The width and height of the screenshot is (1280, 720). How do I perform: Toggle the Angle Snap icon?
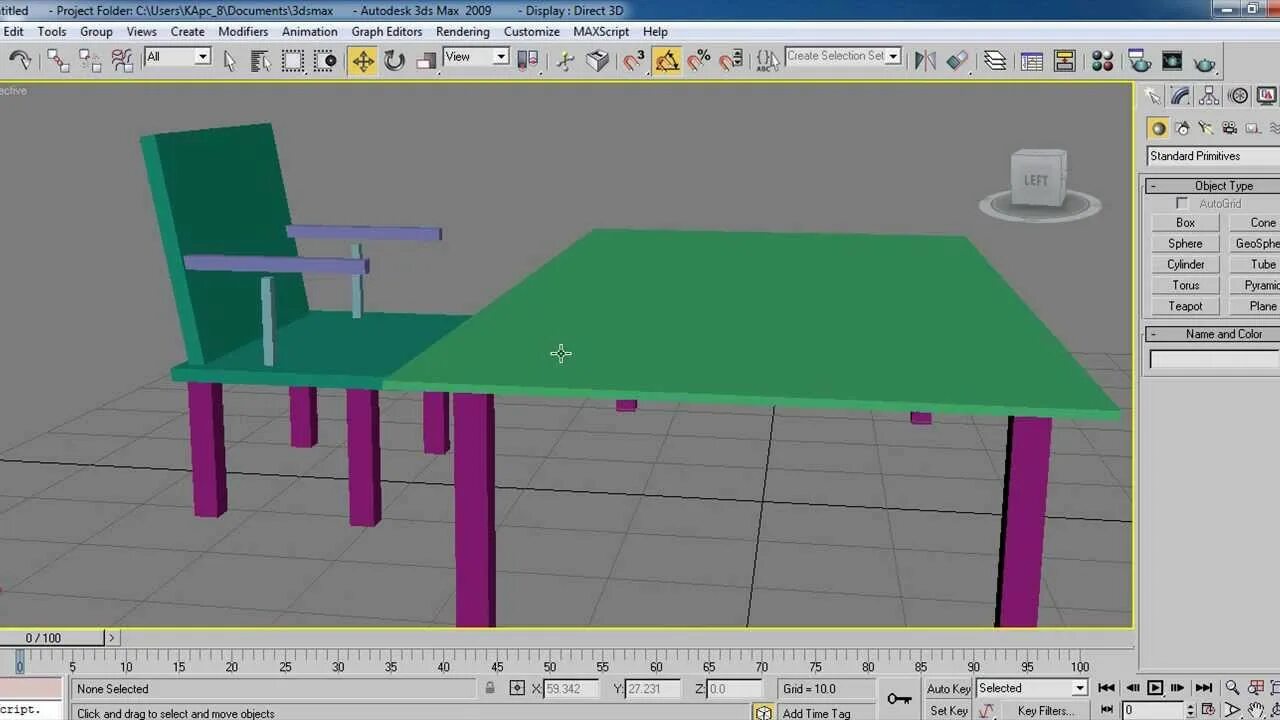coord(667,61)
